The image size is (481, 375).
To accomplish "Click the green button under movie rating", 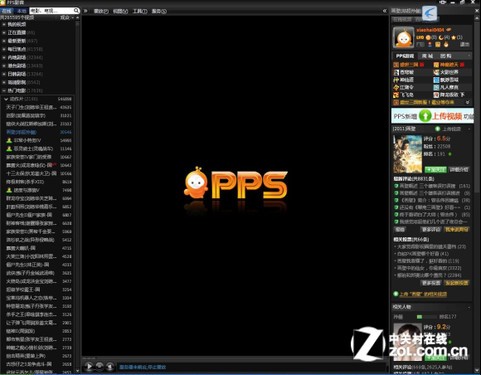I will (x=435, y=170).
